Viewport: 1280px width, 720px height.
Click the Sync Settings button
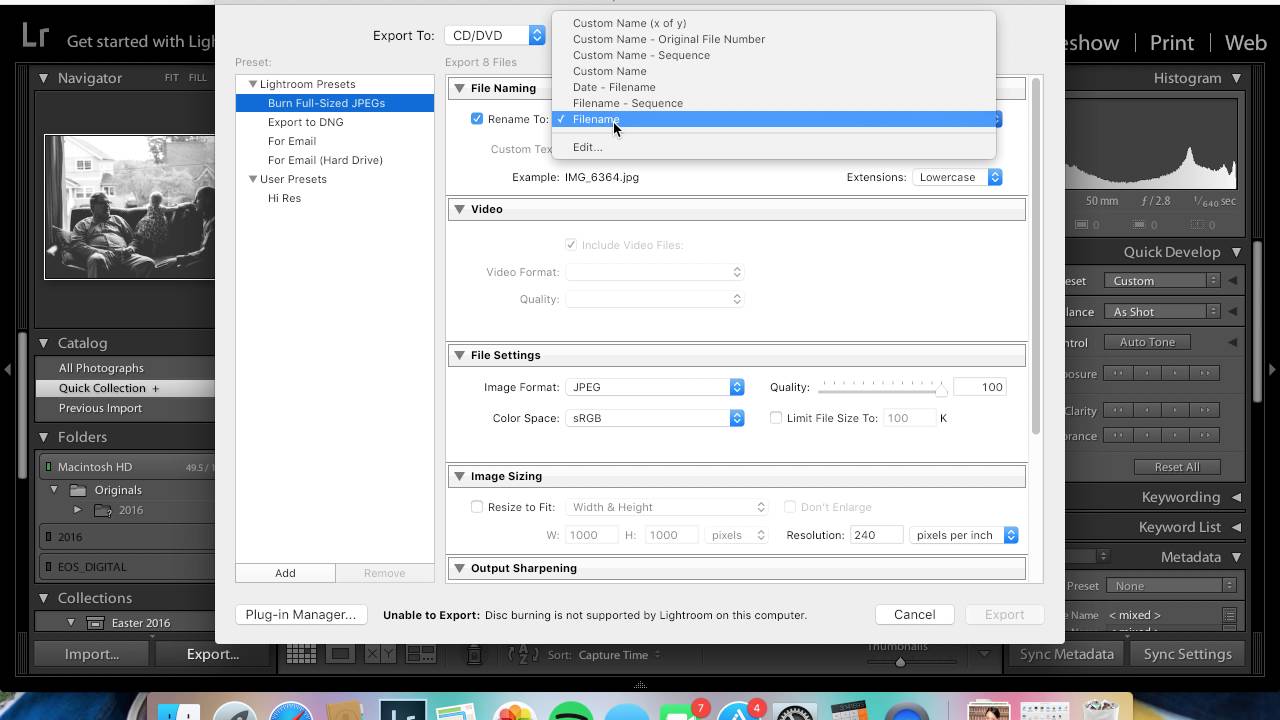pyautogui.click(x=1187, y=654)
